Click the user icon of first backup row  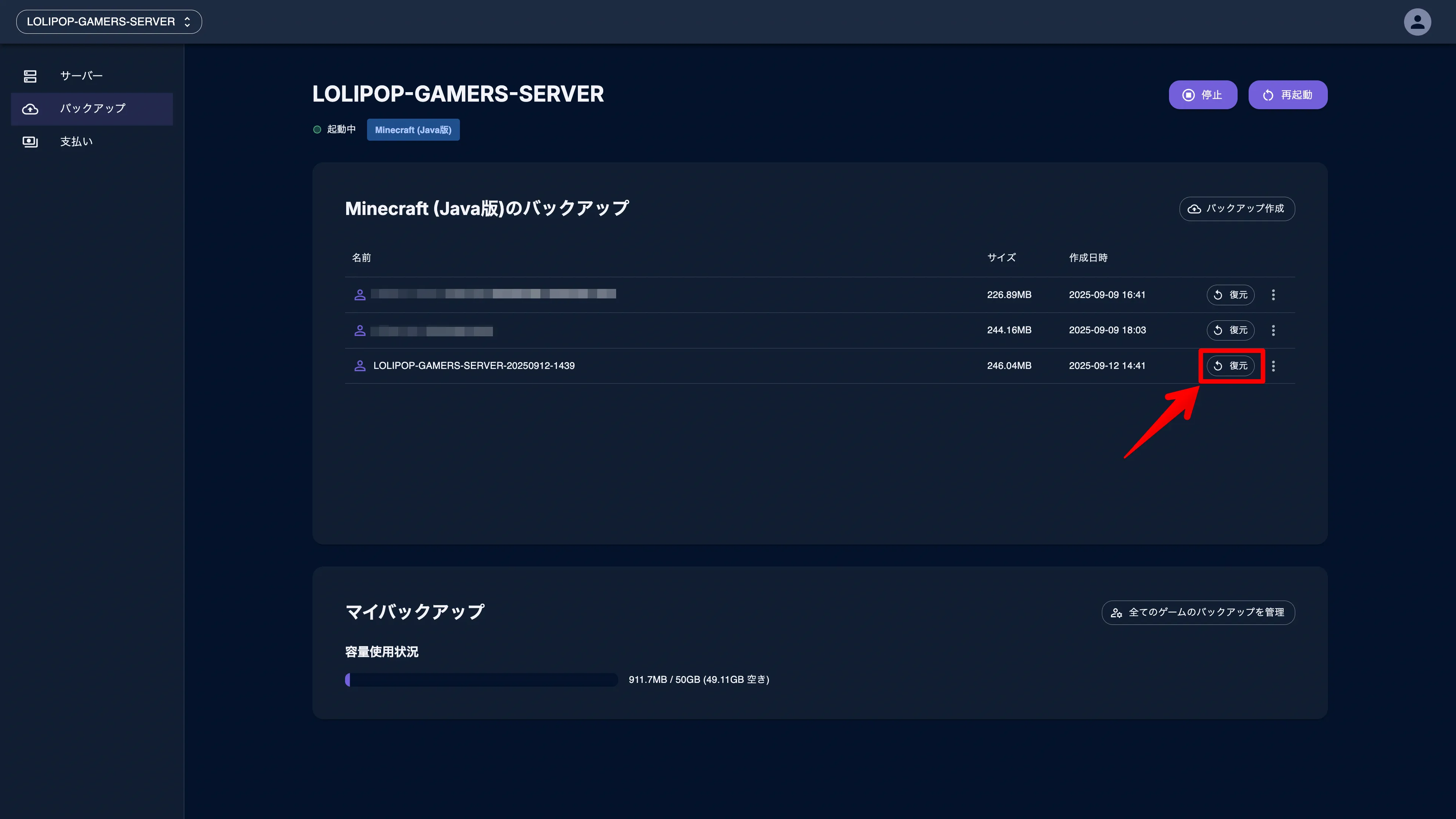(x=359, y=295)
